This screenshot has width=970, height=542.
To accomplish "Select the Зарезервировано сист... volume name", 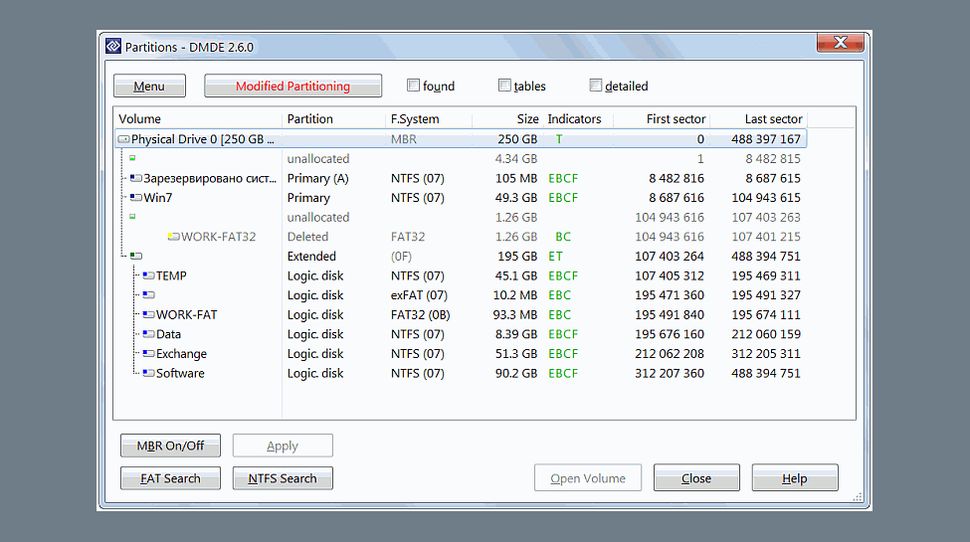I will click(x=210, y=178).
